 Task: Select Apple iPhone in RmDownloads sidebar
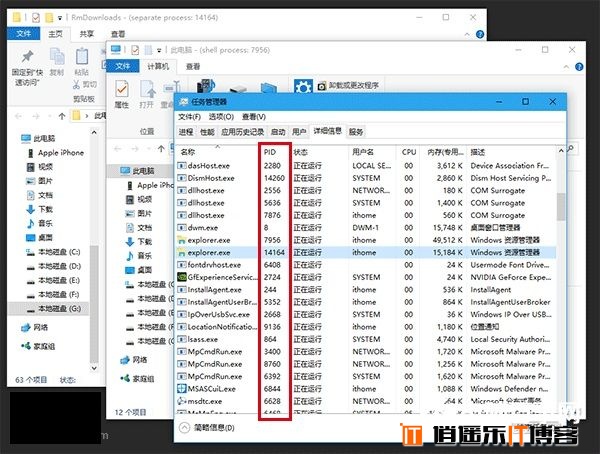pos(55,153)
